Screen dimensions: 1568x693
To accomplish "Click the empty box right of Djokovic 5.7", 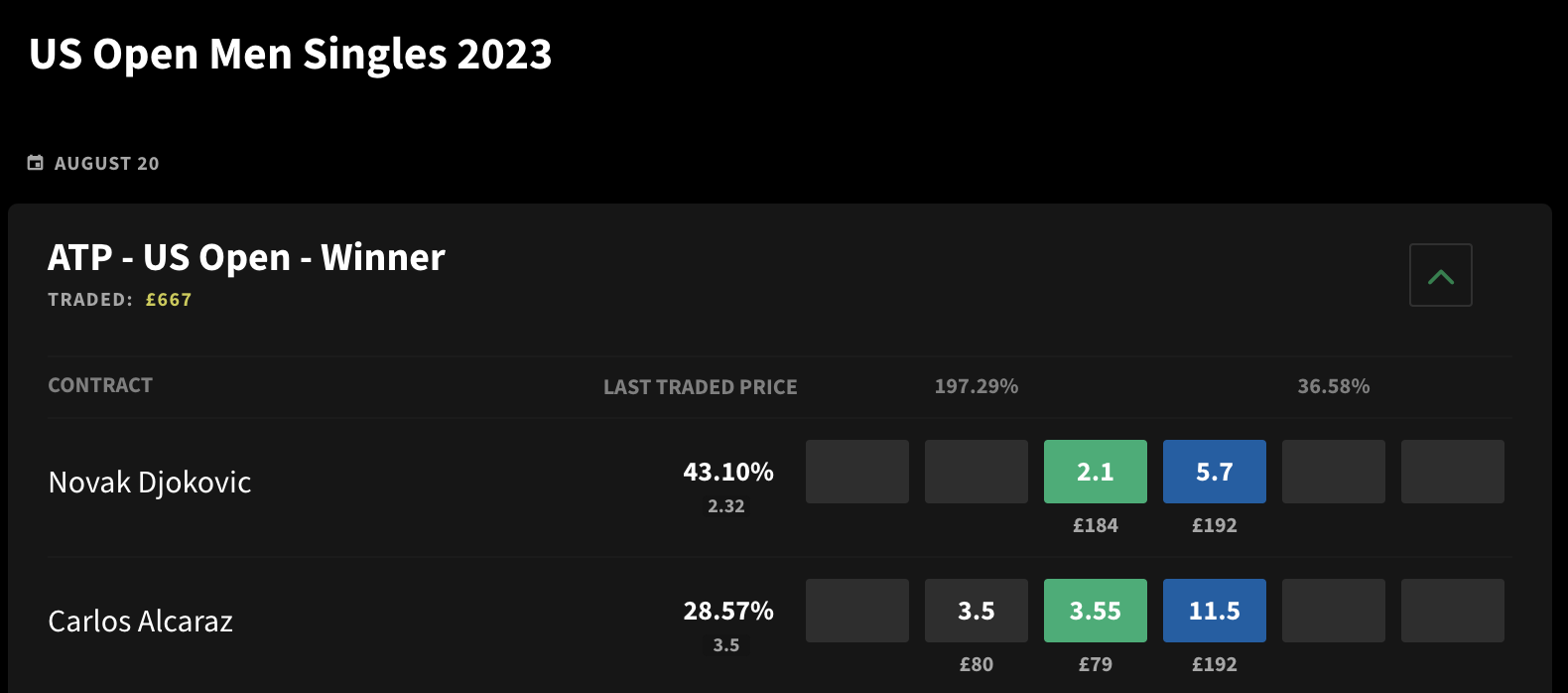I will point(1334,472).
